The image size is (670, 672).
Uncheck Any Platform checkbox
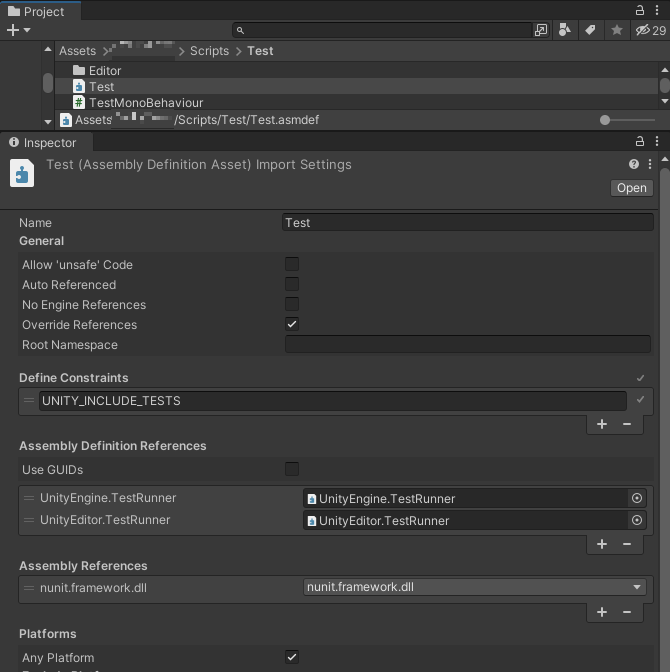pos(292,657)
